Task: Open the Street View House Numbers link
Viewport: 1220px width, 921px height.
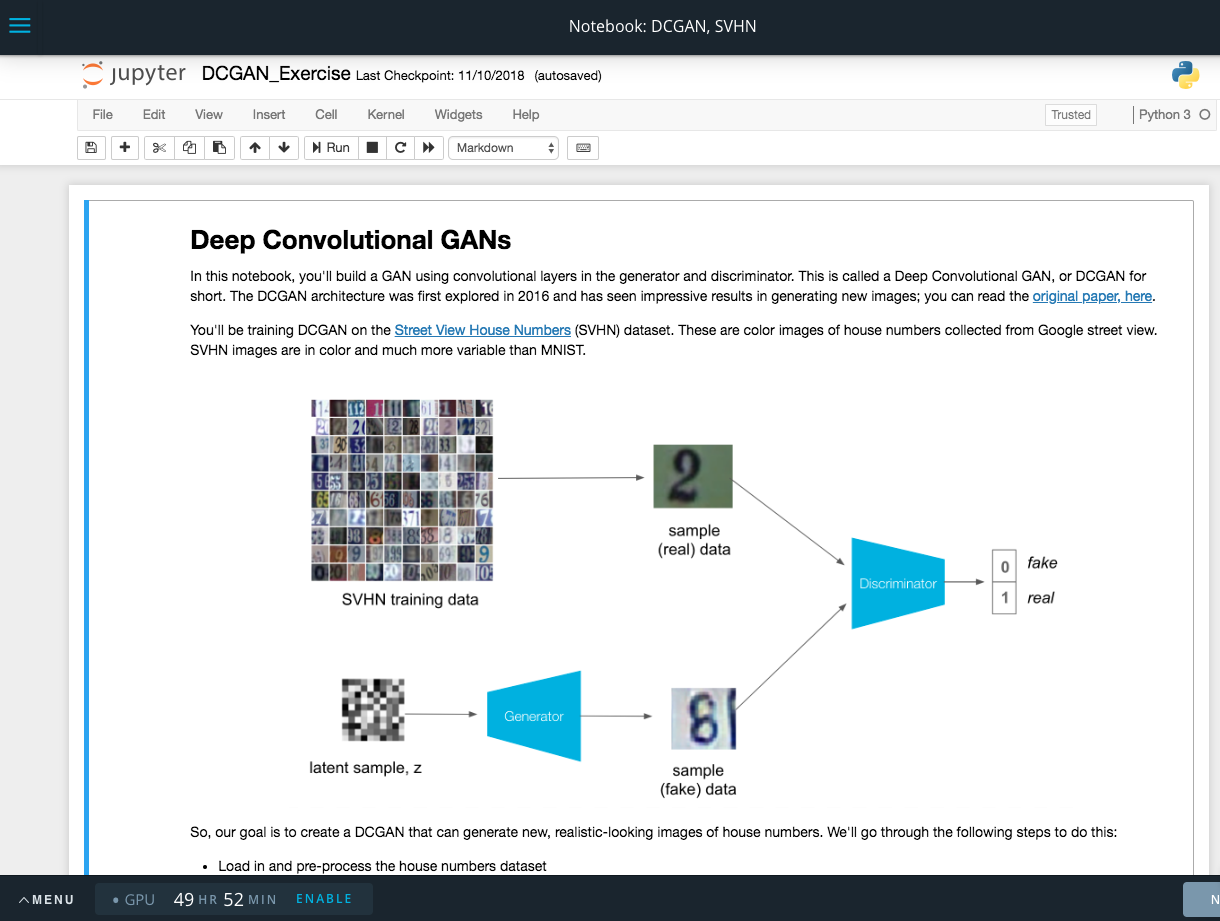Action: [x=482, y=329]
